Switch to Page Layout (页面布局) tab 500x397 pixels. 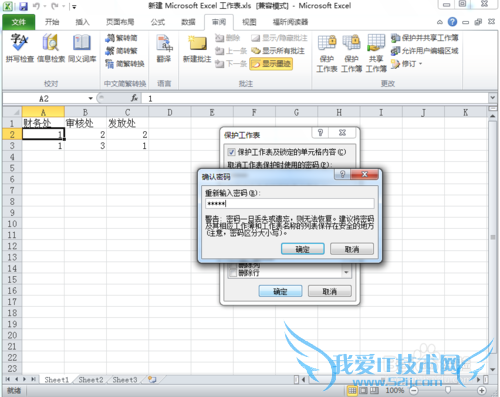120,22
